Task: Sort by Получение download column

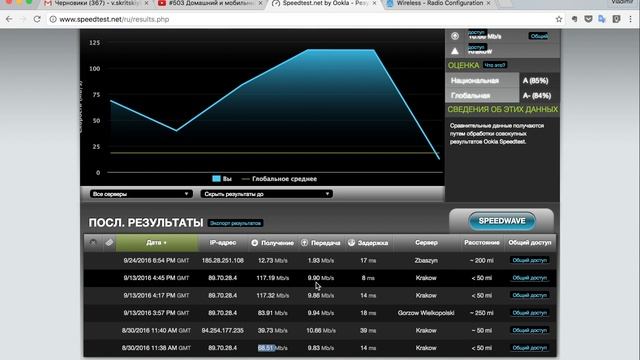Action: (273, 242)
